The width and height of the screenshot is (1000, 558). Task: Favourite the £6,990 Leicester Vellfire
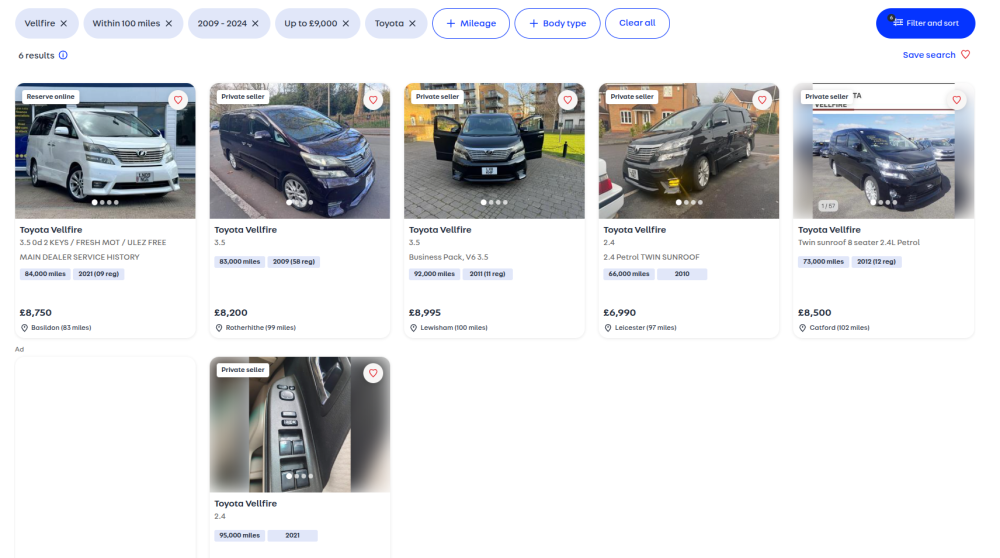pos(762,100)
